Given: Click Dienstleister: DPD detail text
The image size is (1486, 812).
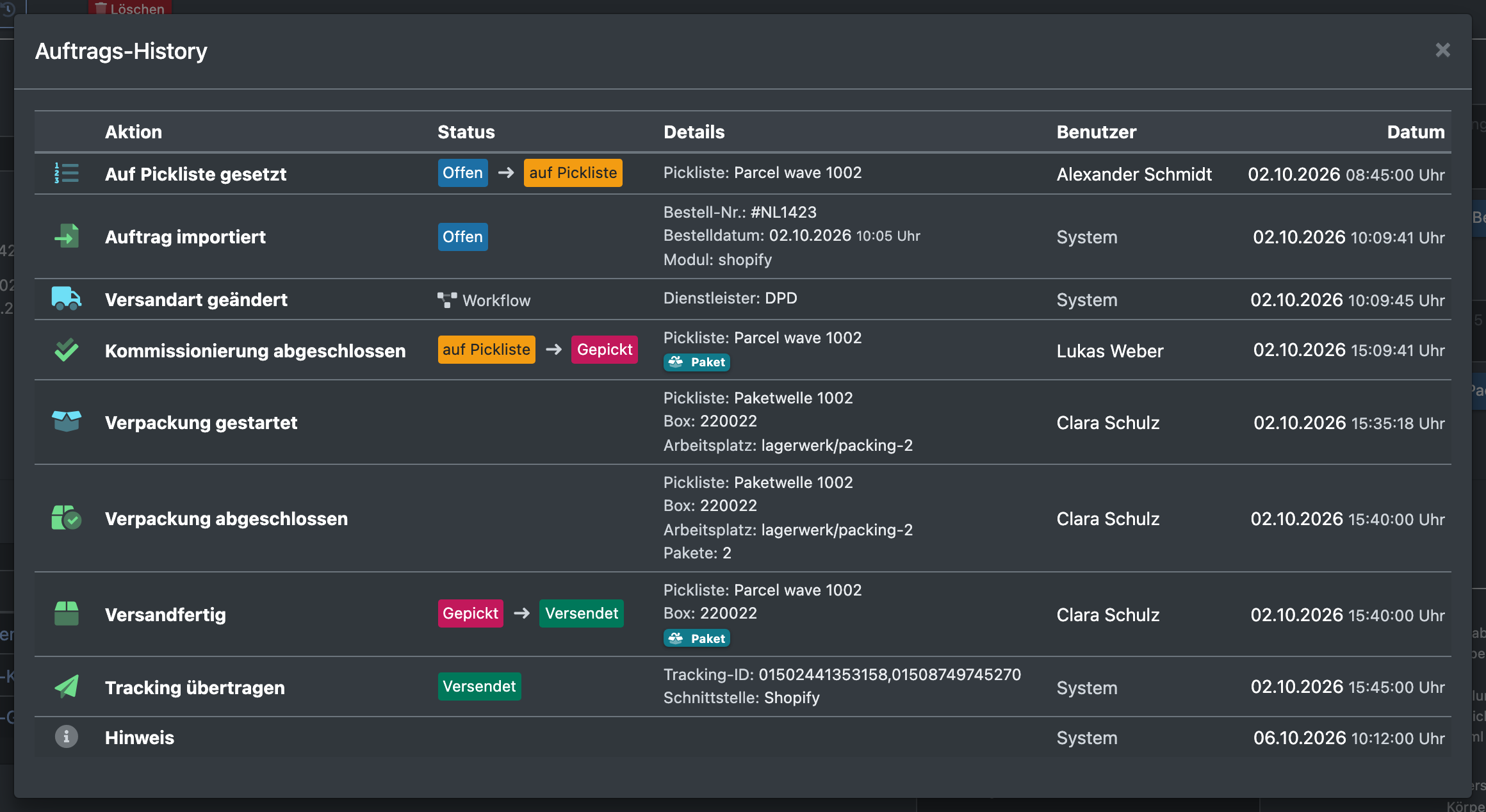Looking at the screenshot, I should (730, 298).
